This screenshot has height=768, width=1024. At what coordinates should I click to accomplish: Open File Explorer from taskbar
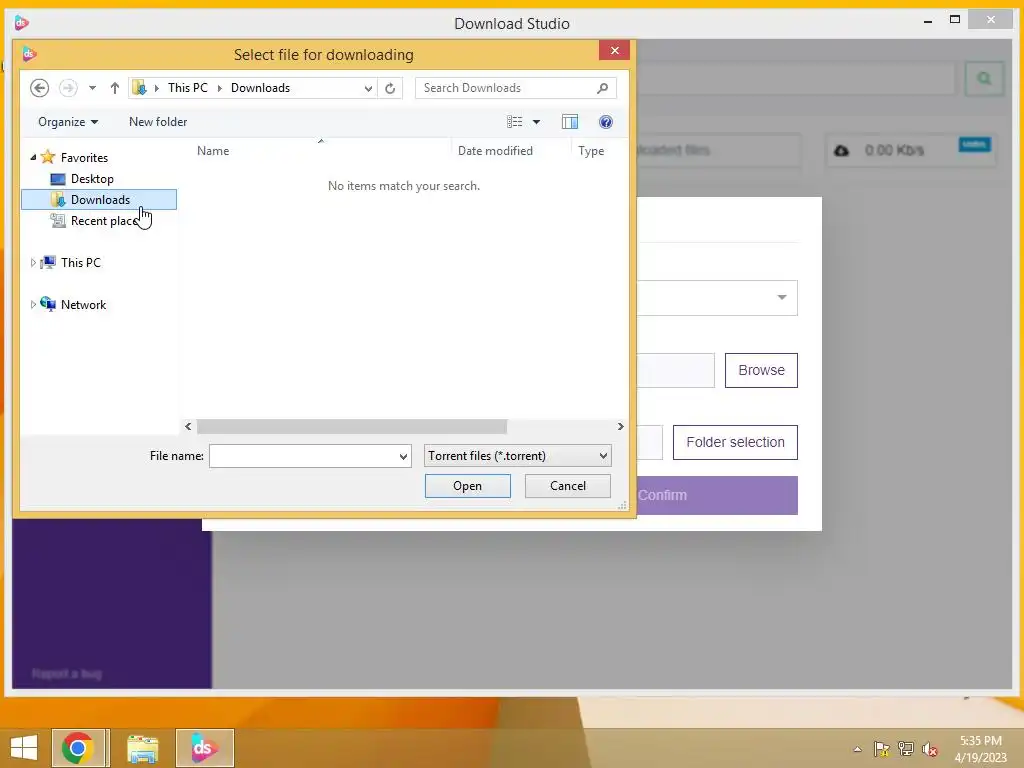(142, 748)
